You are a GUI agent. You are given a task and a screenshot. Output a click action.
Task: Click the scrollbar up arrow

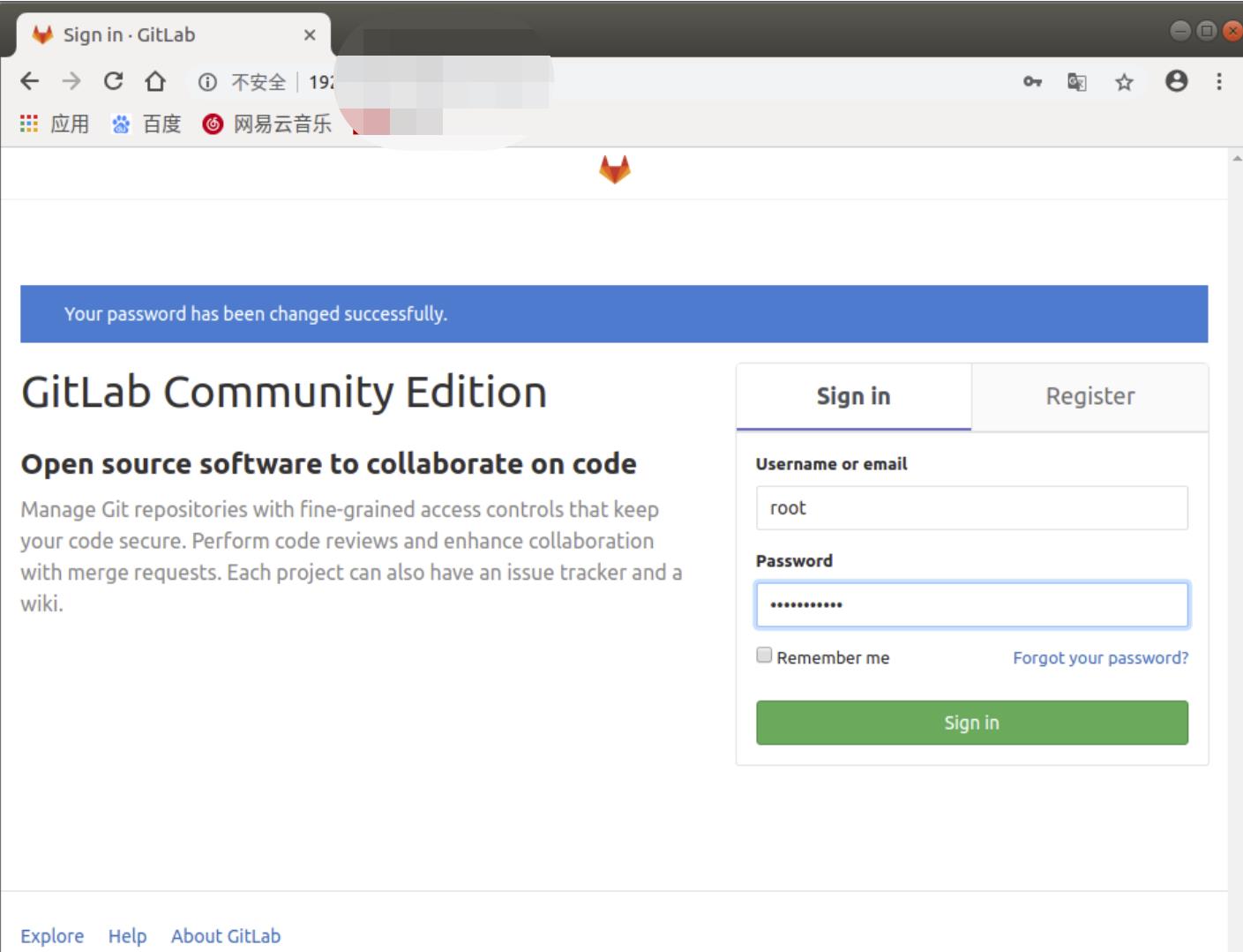point(1236,159)
